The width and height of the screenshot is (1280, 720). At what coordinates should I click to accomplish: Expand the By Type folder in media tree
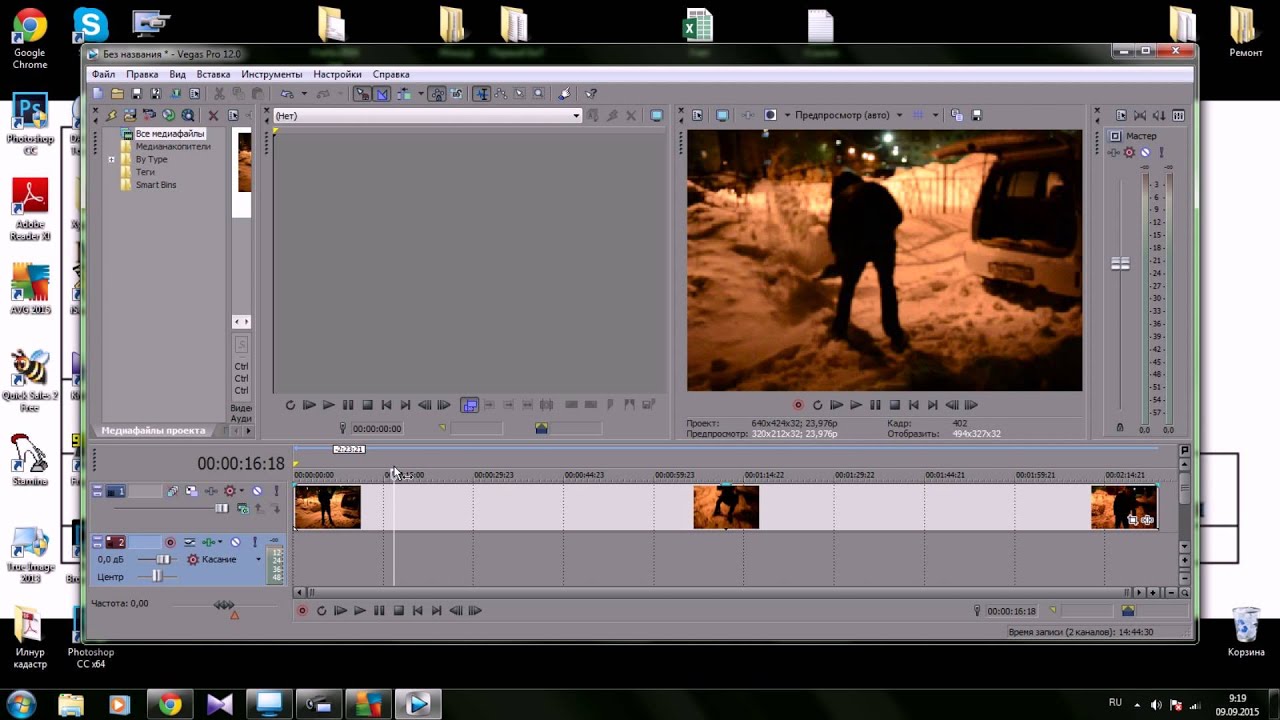click(111, 159)
